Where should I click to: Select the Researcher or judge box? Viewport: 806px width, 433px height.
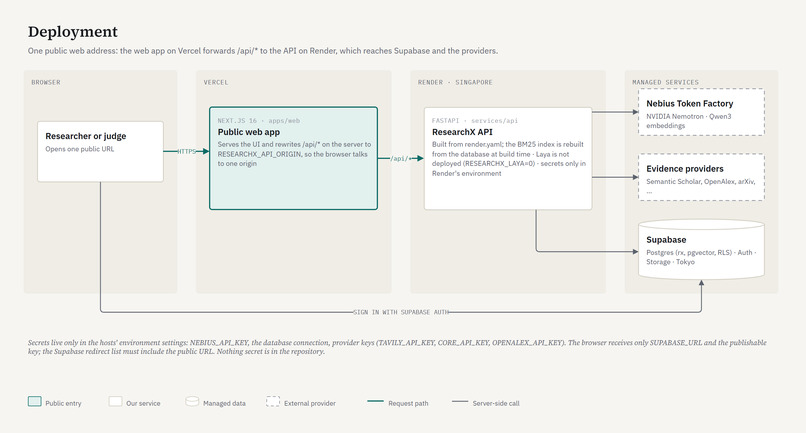click(x=100, y=151)
